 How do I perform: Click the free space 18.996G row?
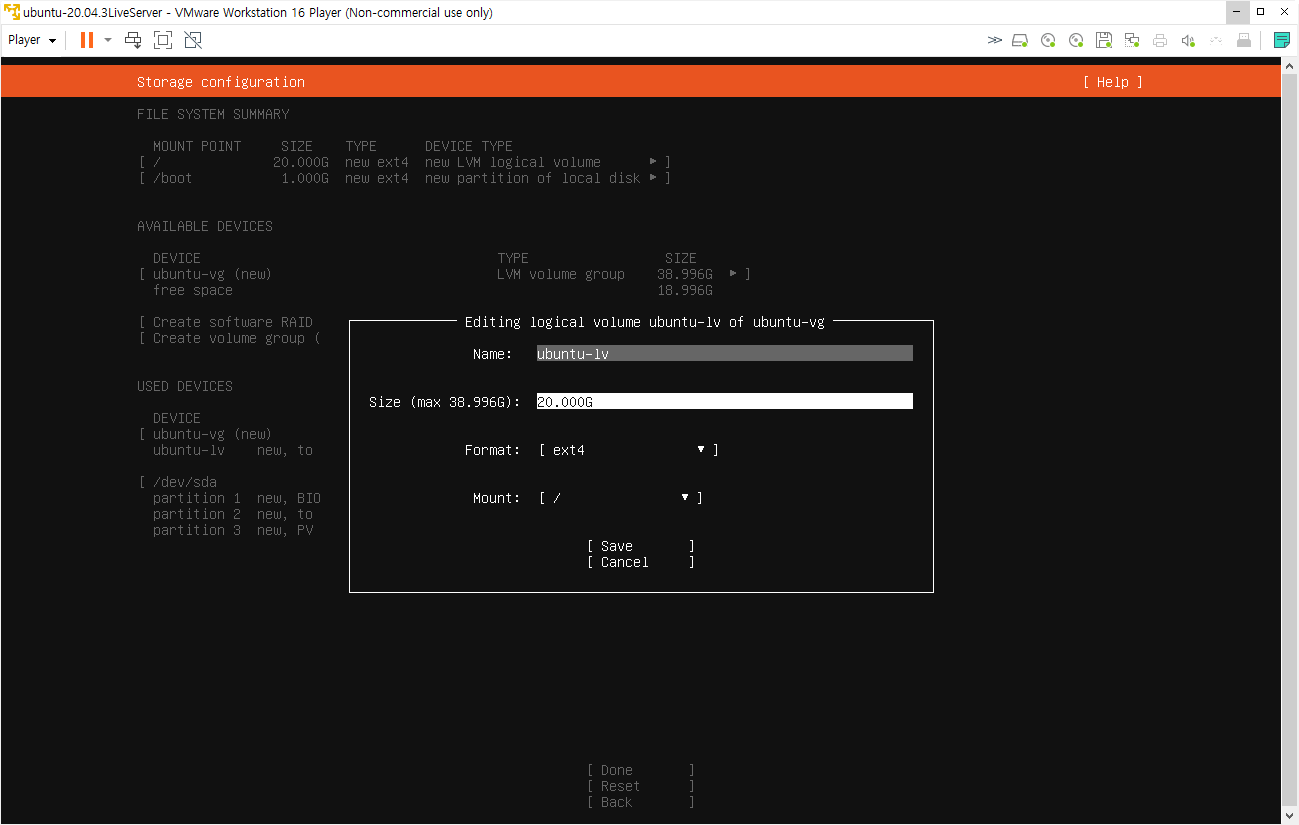[x=432, y=290]
